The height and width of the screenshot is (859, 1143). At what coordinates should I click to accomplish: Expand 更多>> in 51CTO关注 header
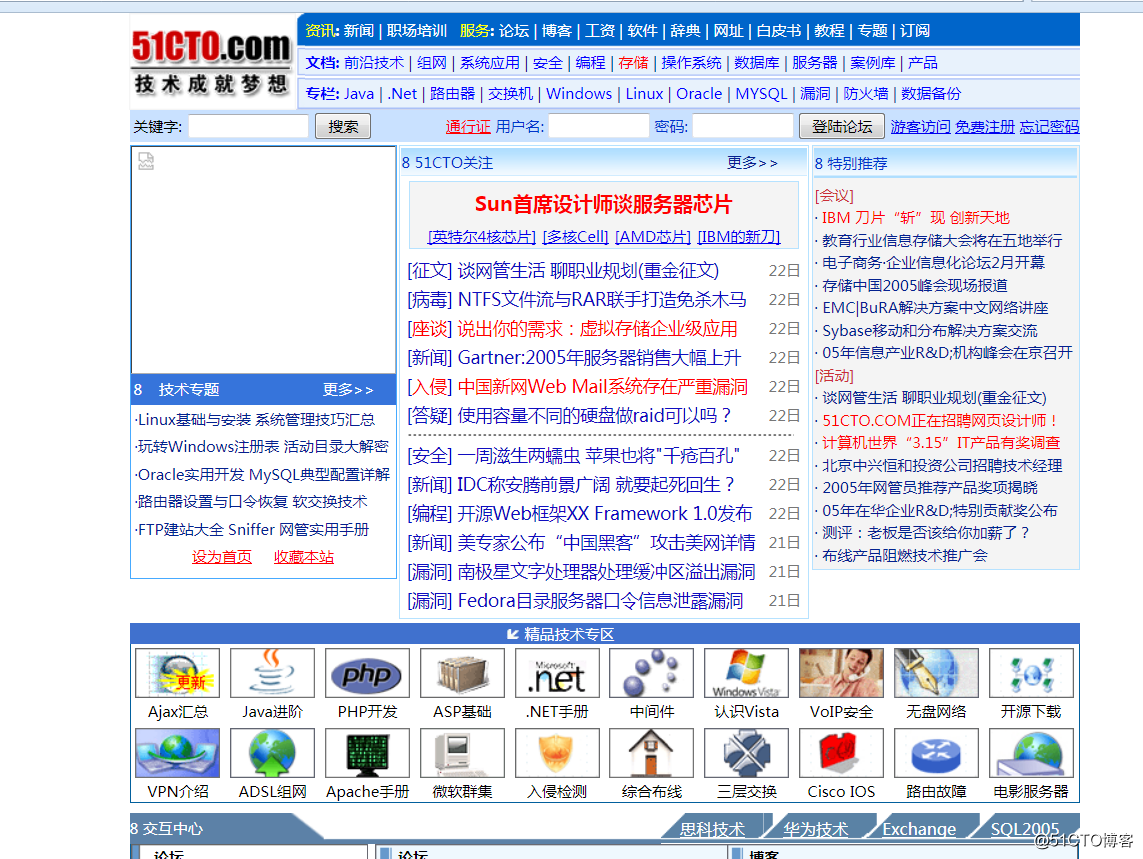click(x=752, y=163)
